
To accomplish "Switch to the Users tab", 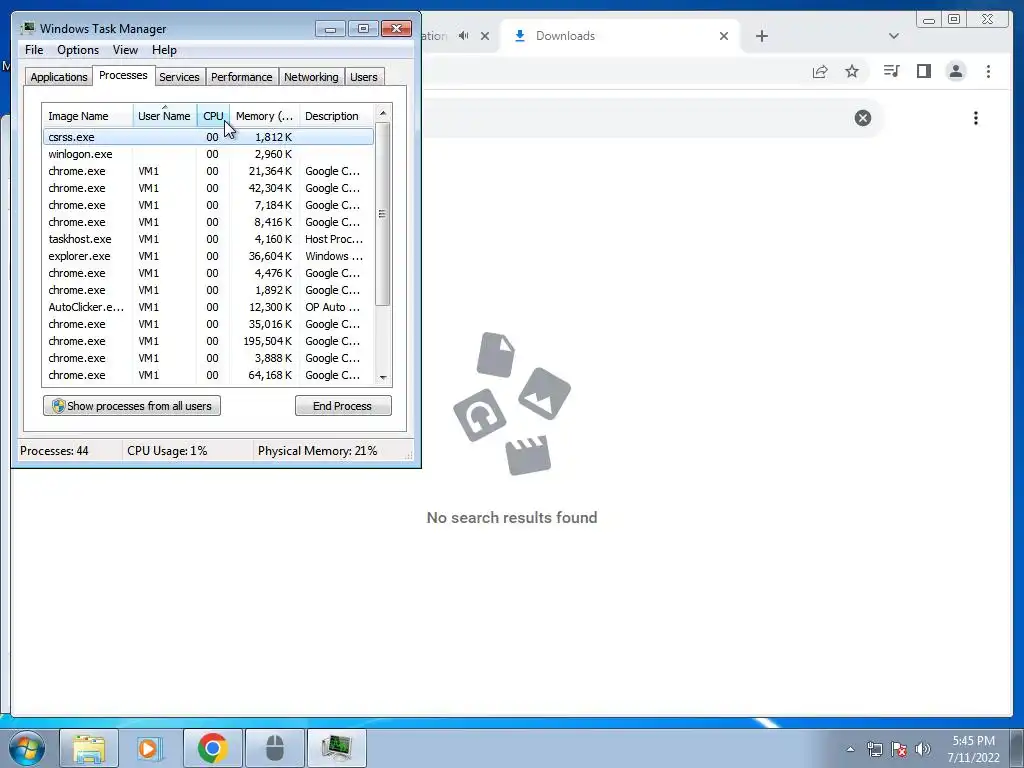I will click(364, 77).
